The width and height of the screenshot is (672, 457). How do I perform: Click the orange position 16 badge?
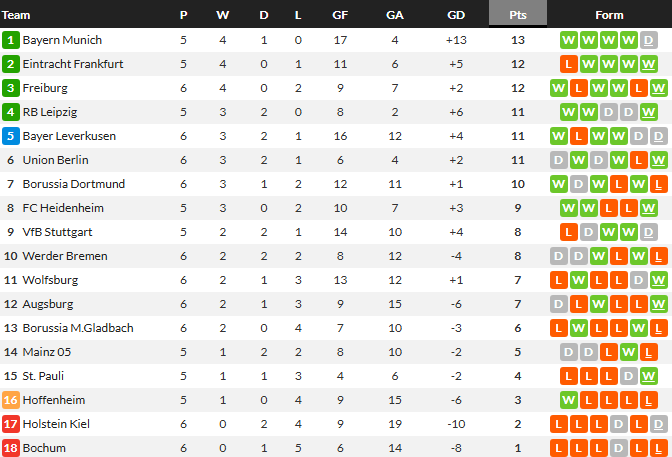[x=11, y=400]
